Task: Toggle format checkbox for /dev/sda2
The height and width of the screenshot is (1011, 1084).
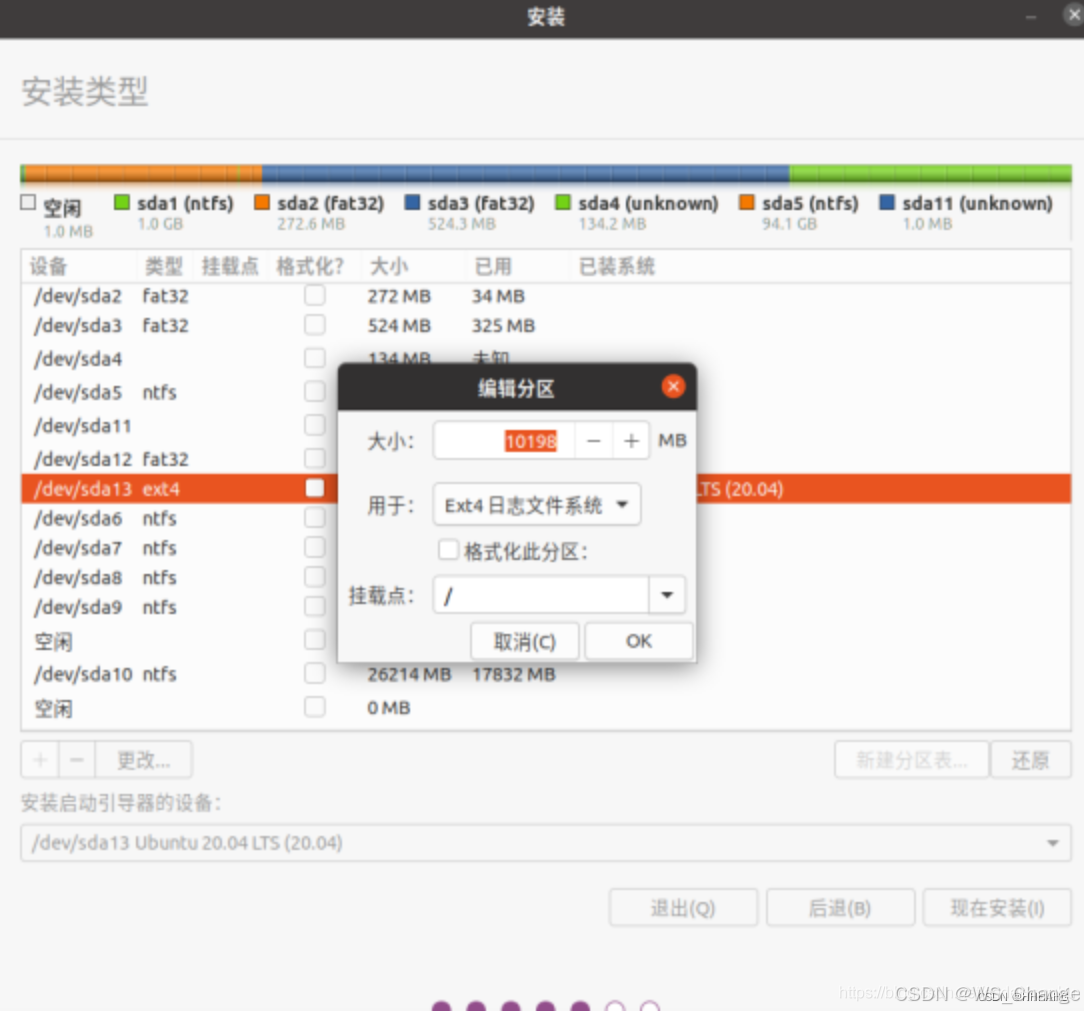Action: [x=315, y=296]
